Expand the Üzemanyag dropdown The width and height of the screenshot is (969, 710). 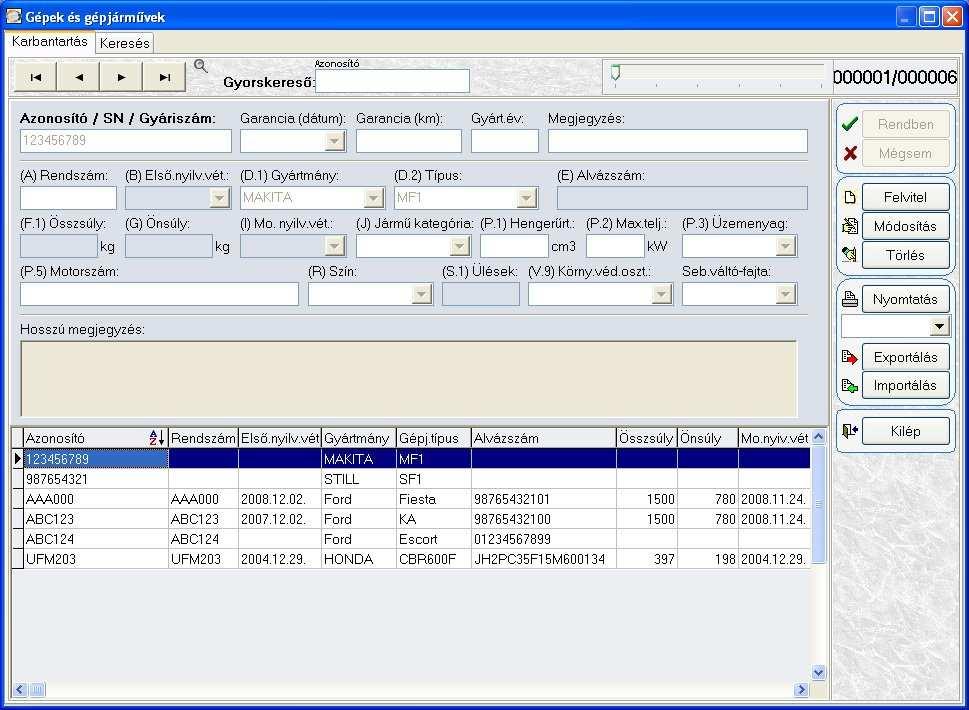click(x=785, y=246)
